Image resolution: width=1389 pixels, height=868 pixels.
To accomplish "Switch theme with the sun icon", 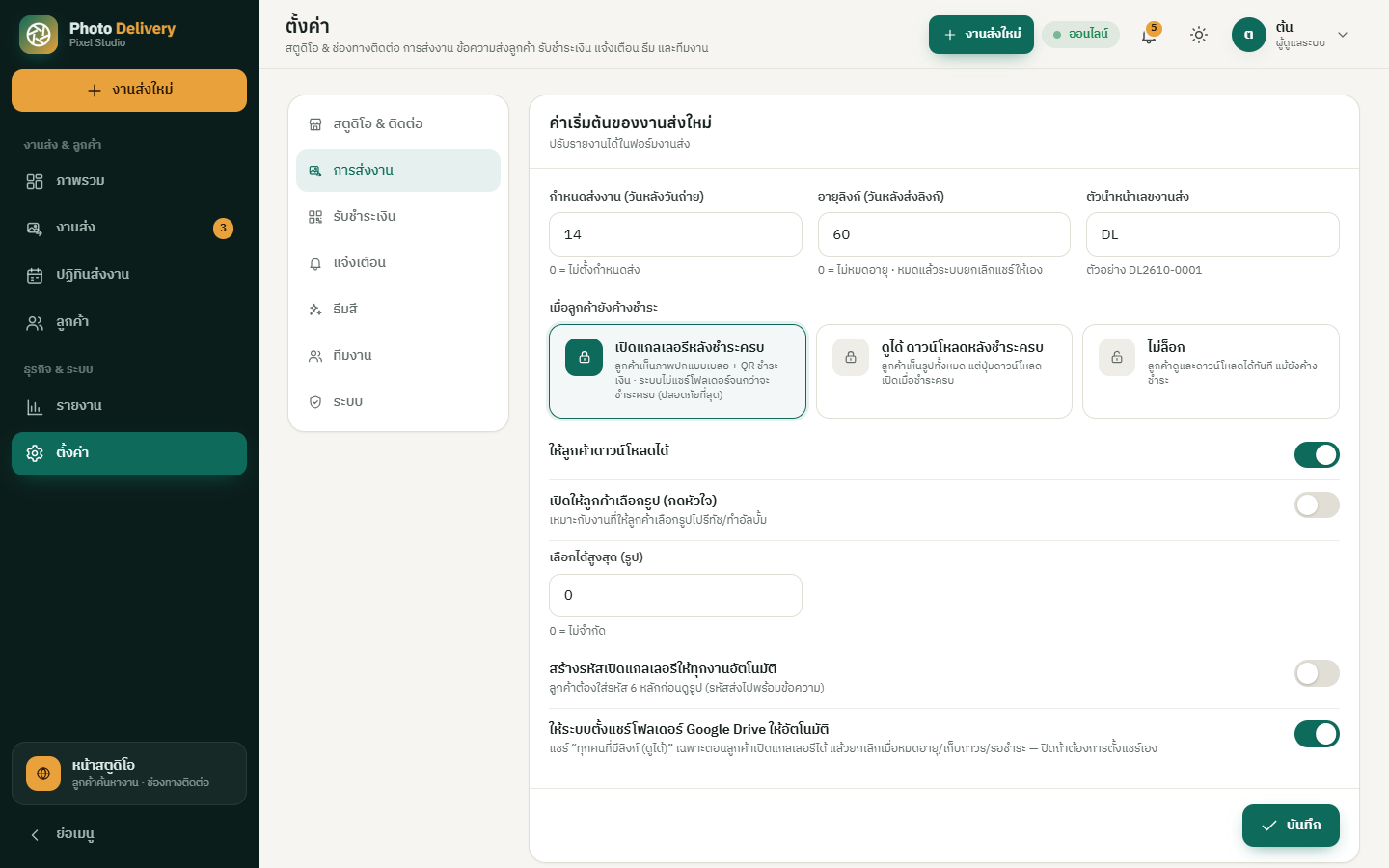I will coord(1199,35).
